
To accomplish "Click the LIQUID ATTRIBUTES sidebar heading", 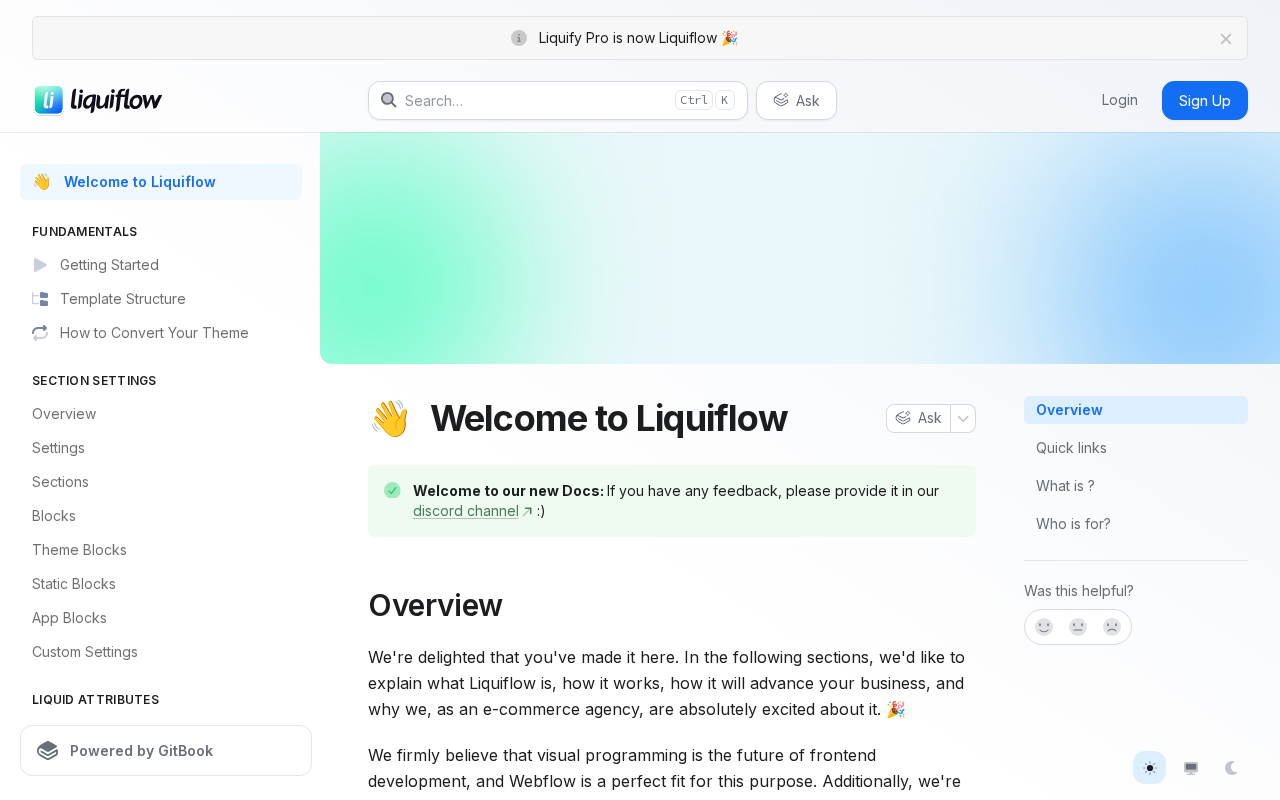I will [x=95, y=700].
